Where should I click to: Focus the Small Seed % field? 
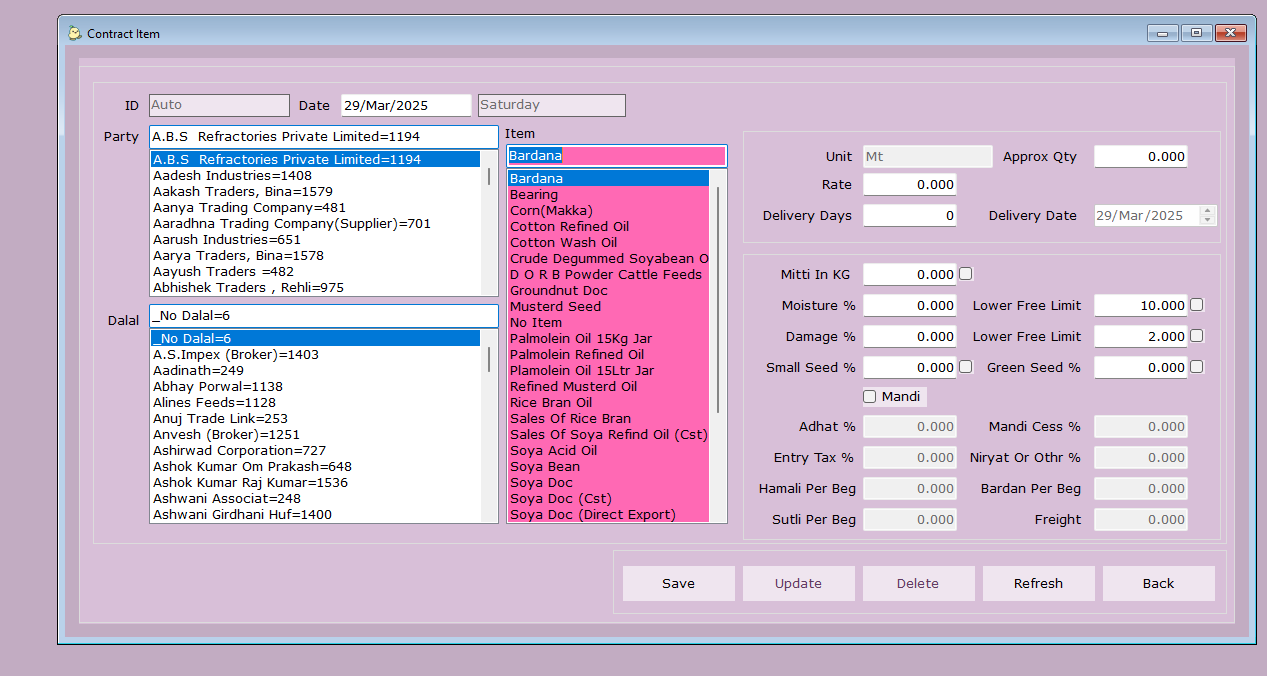[x=910, y=367]
